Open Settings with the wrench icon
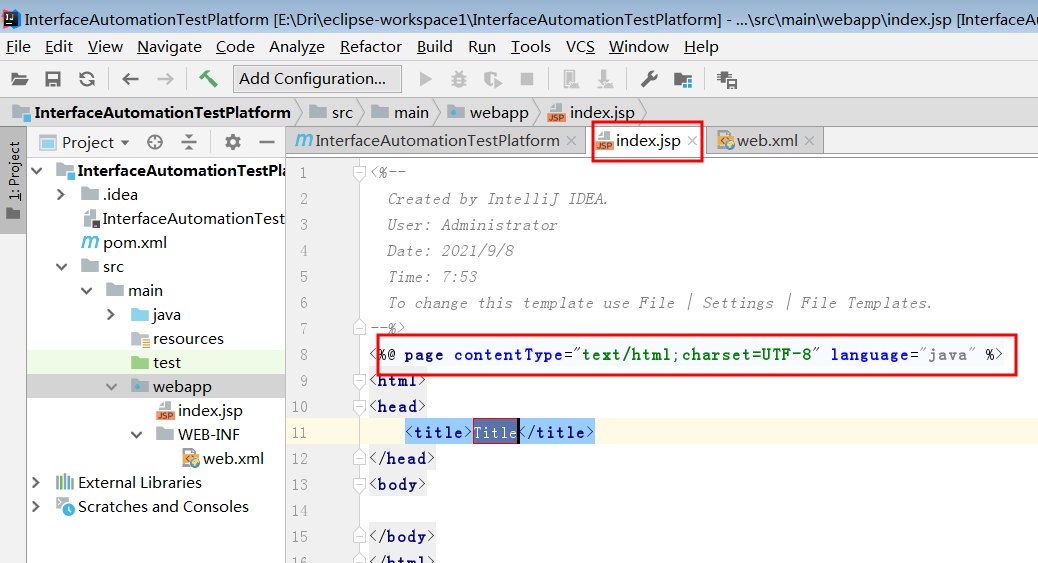The image size is (1038, 563). (649, 79)
